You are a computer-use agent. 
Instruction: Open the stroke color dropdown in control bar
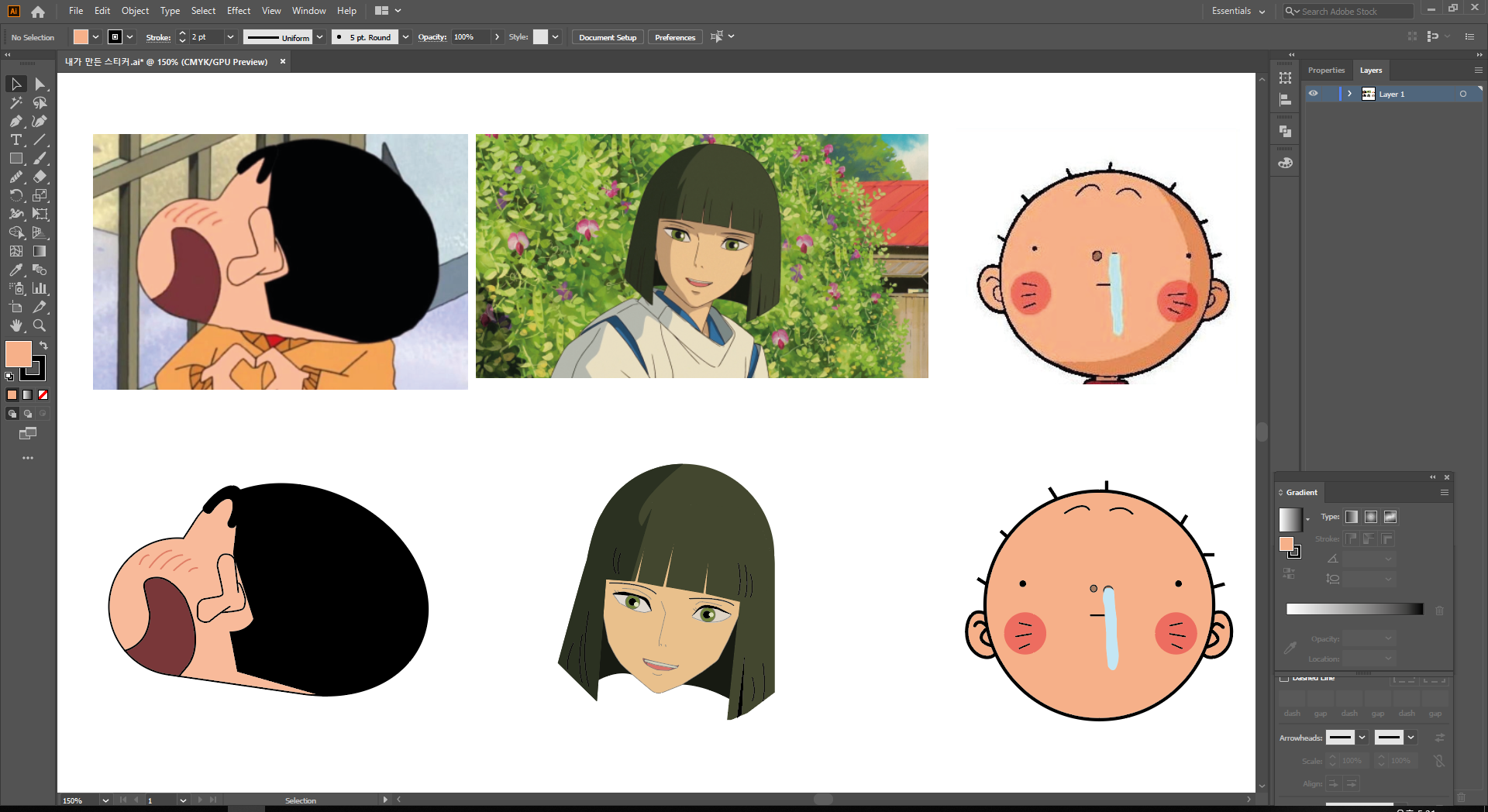[129, 37]
